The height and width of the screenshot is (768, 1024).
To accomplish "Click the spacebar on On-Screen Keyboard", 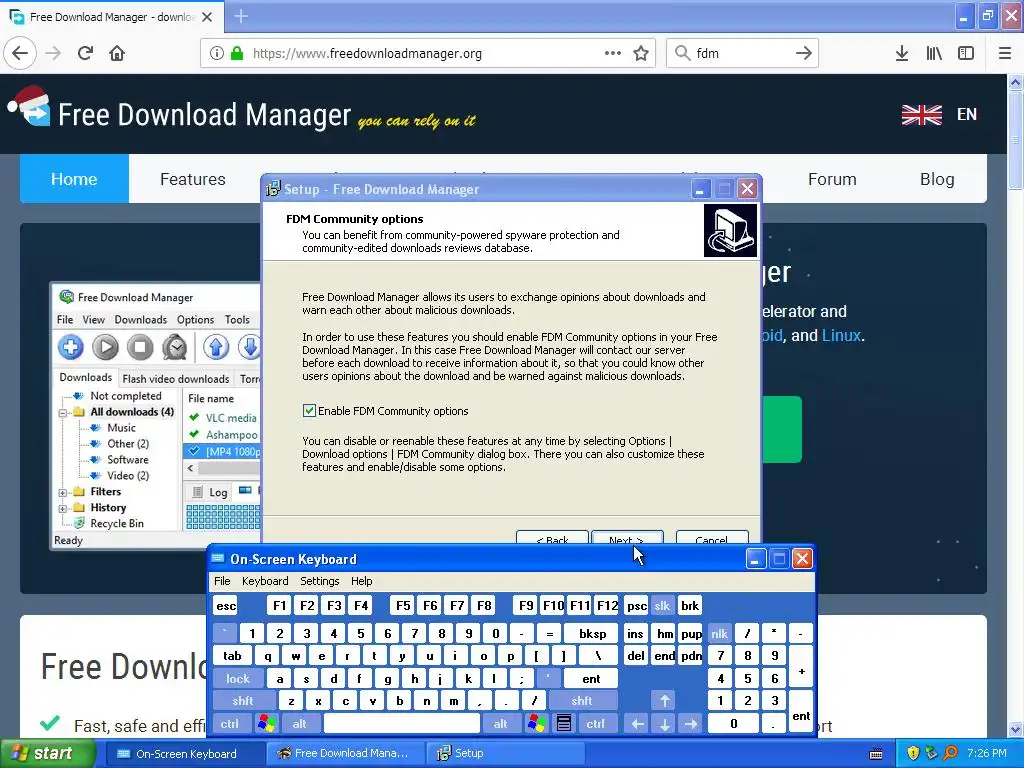I will click(x=402, y=724).
